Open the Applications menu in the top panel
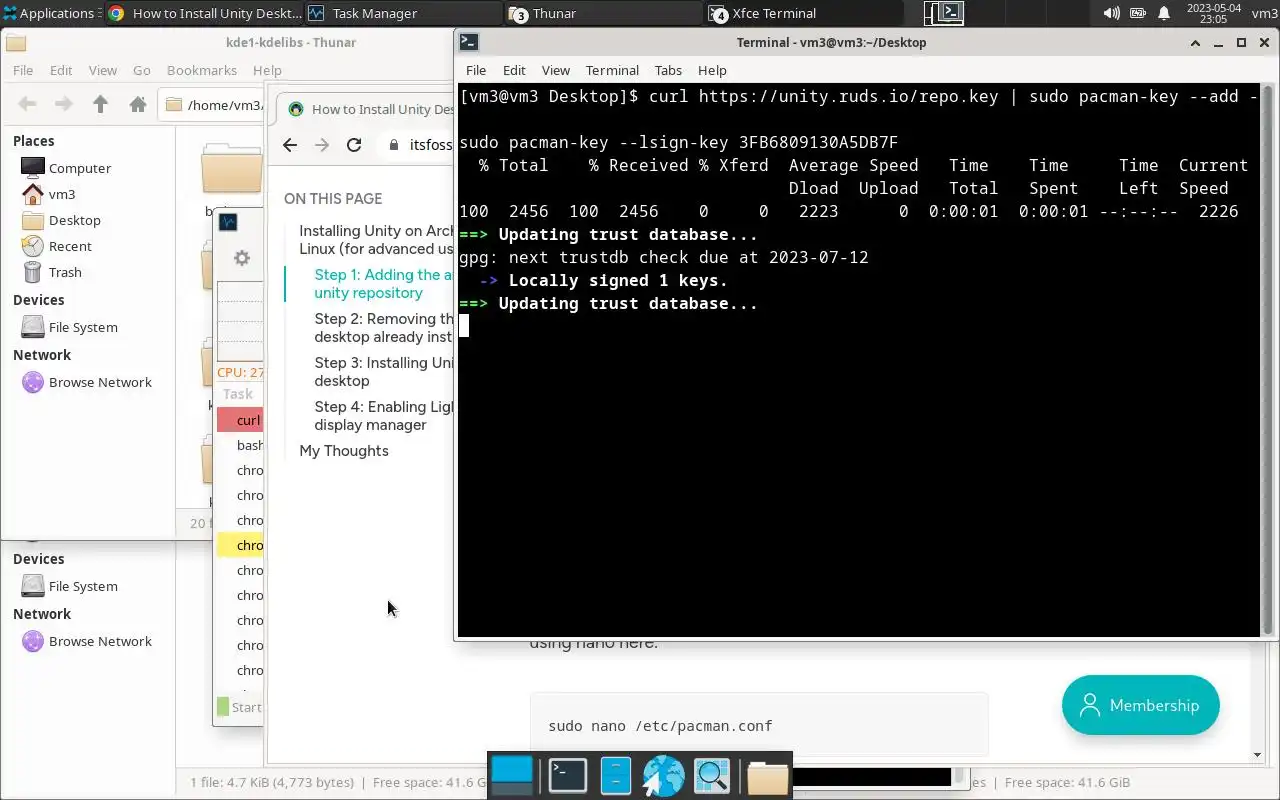The image size is (1280, 800). point(50,13)
